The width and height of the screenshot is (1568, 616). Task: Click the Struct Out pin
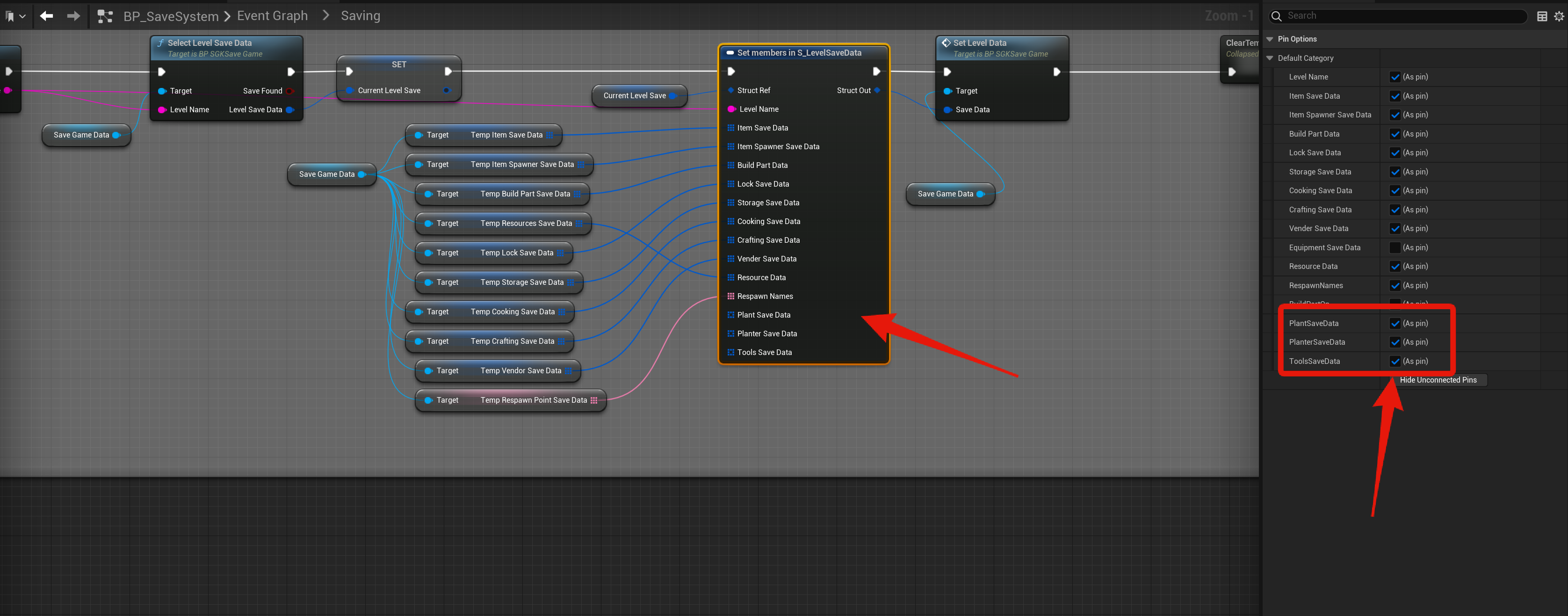[x=877, y=90]
